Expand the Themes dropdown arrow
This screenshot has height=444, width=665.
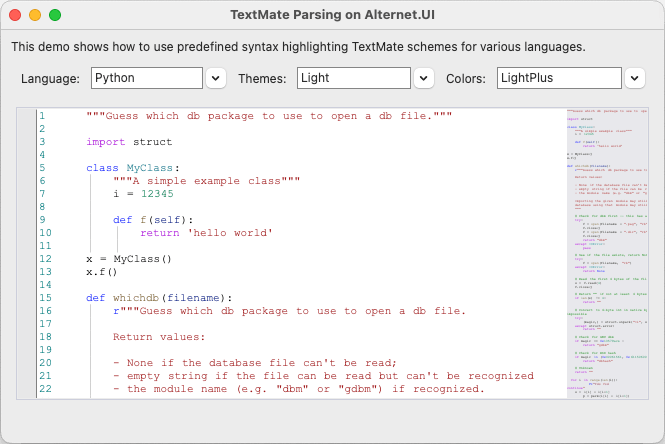(424, 78)
